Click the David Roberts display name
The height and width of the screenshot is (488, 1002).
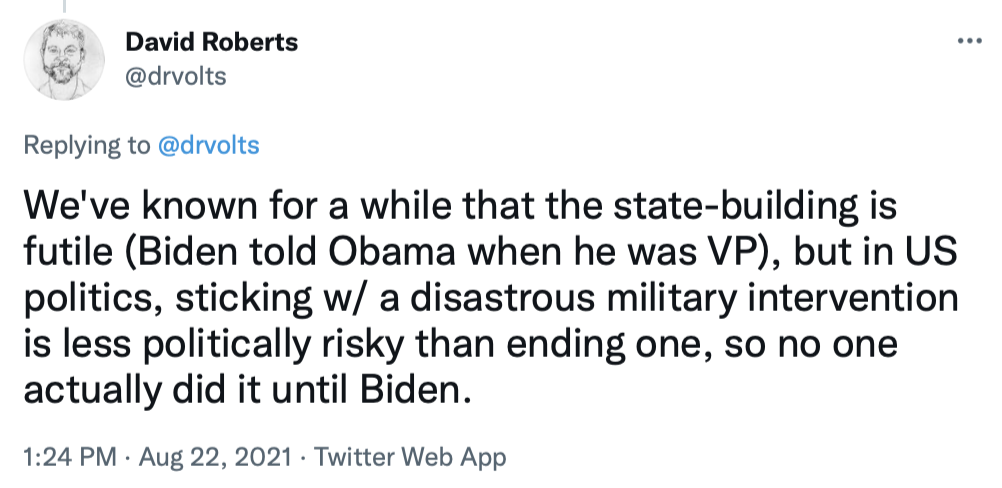tap(212, 43)
